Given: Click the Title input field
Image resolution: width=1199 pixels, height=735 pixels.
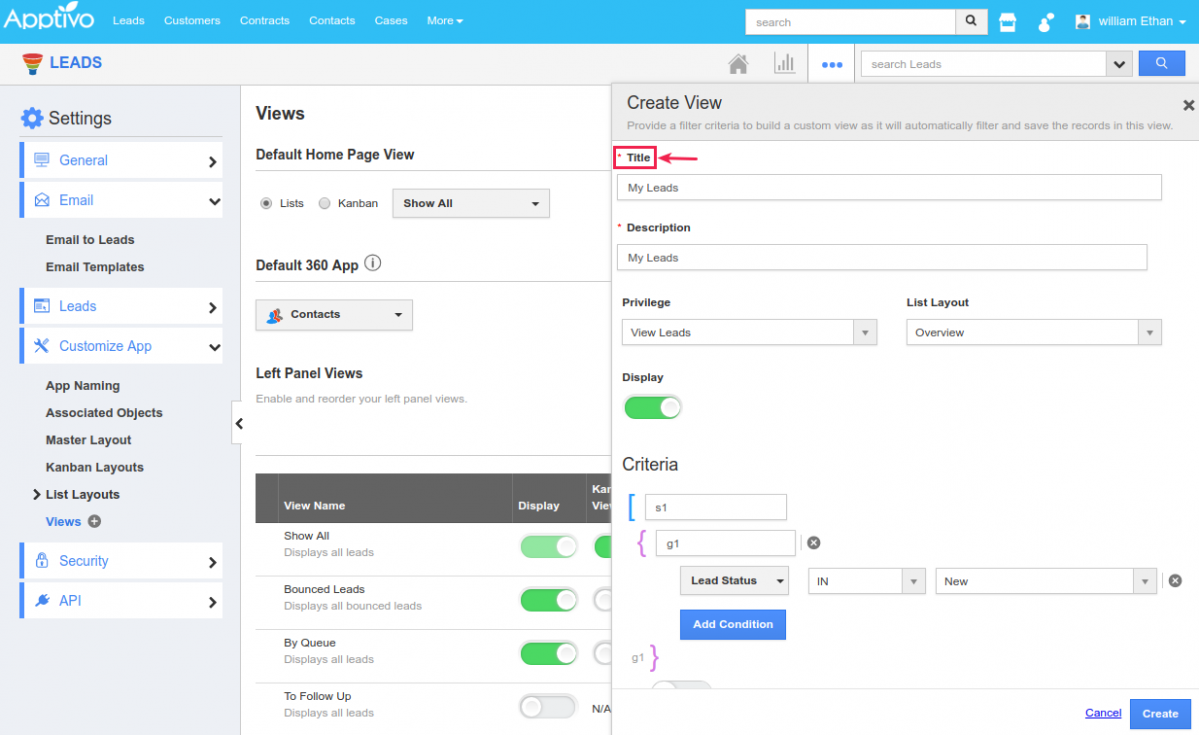Looking at the screenshot, I should coord(889,187).
